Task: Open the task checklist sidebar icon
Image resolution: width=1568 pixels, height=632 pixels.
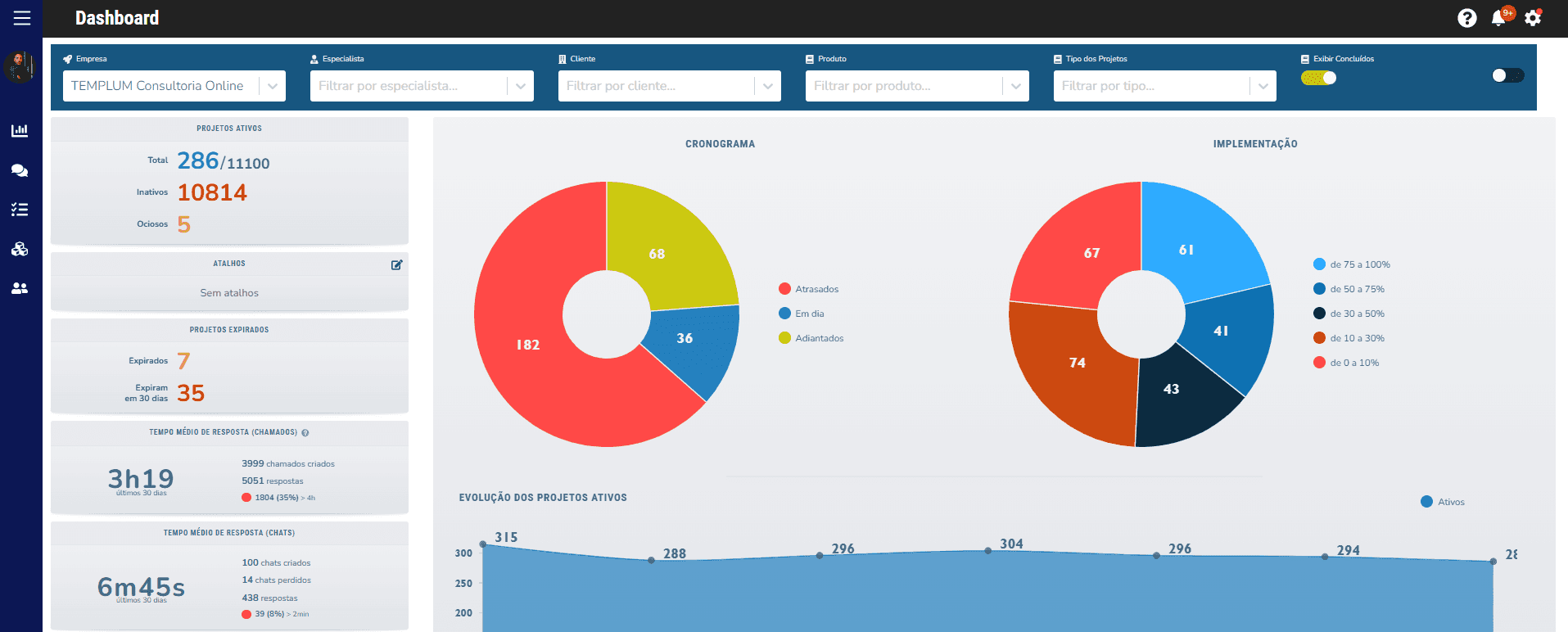Action: pyautogui.click(x=20, y=210)
